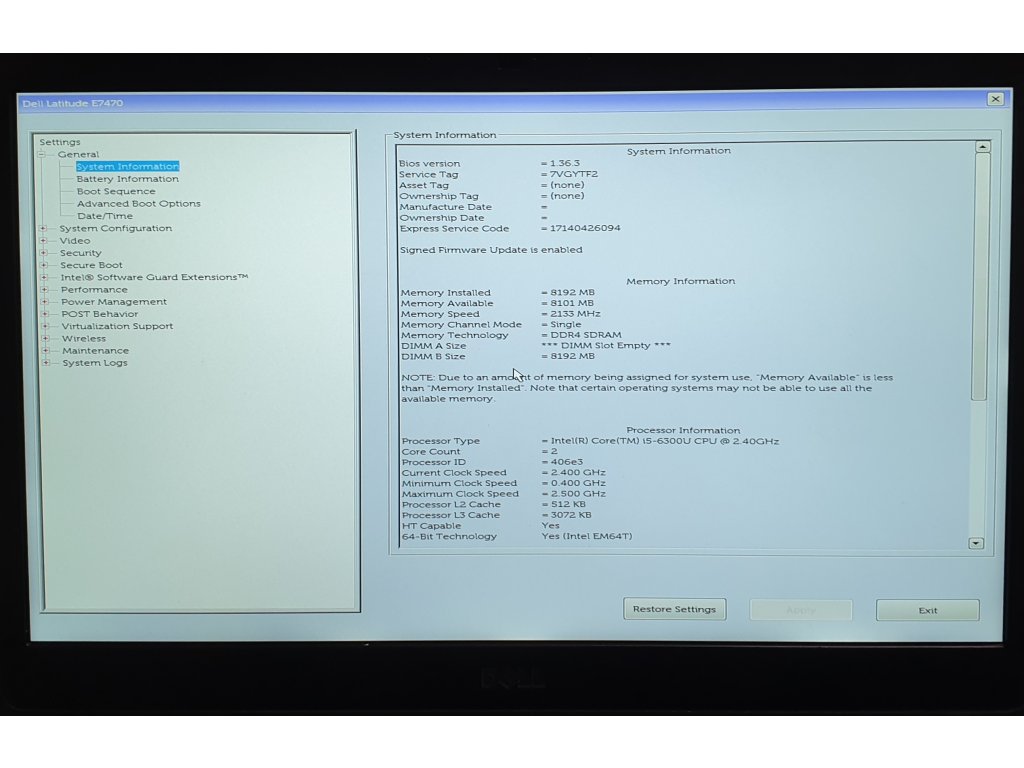The width and height of the screenshot is (1024, 768).
Task: Expand the System Logs node
Action: click(45, 363)
